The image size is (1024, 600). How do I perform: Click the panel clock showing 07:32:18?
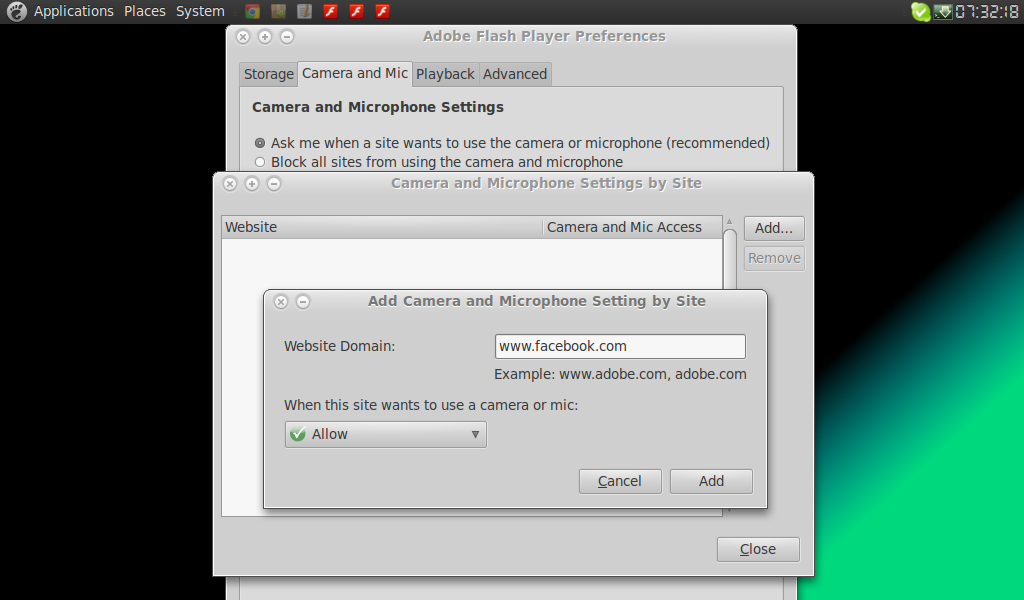pos(986,12)
